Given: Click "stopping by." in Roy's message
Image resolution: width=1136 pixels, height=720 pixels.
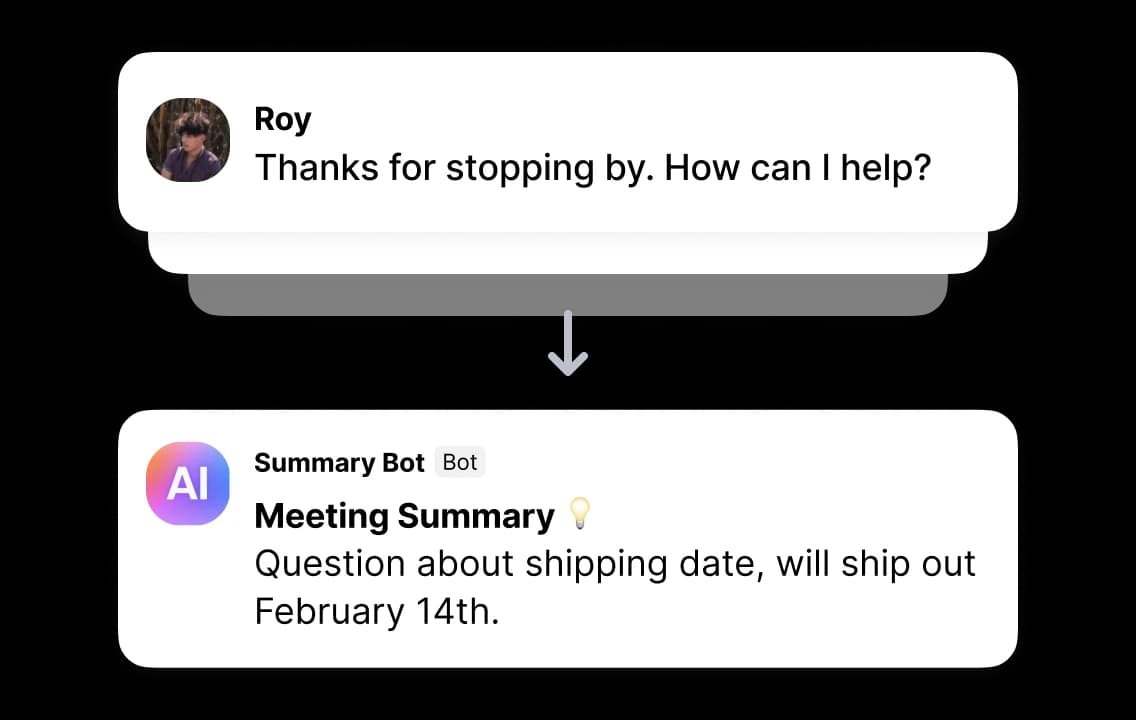Looking at the screenshot, I should 551,167.
